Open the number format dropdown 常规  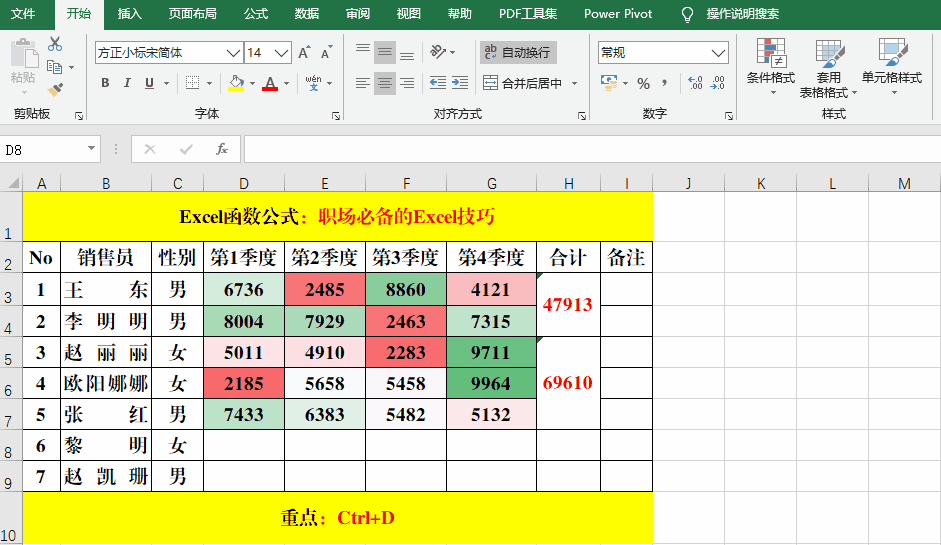718,53
